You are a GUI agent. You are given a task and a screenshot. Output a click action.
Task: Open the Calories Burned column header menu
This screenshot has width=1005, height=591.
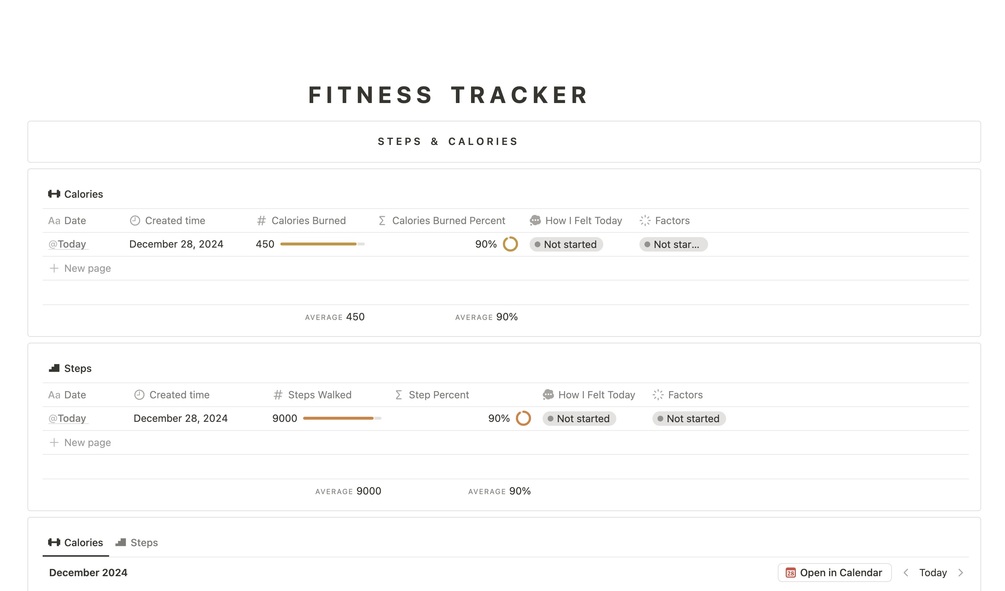click(x=308, y=221)
